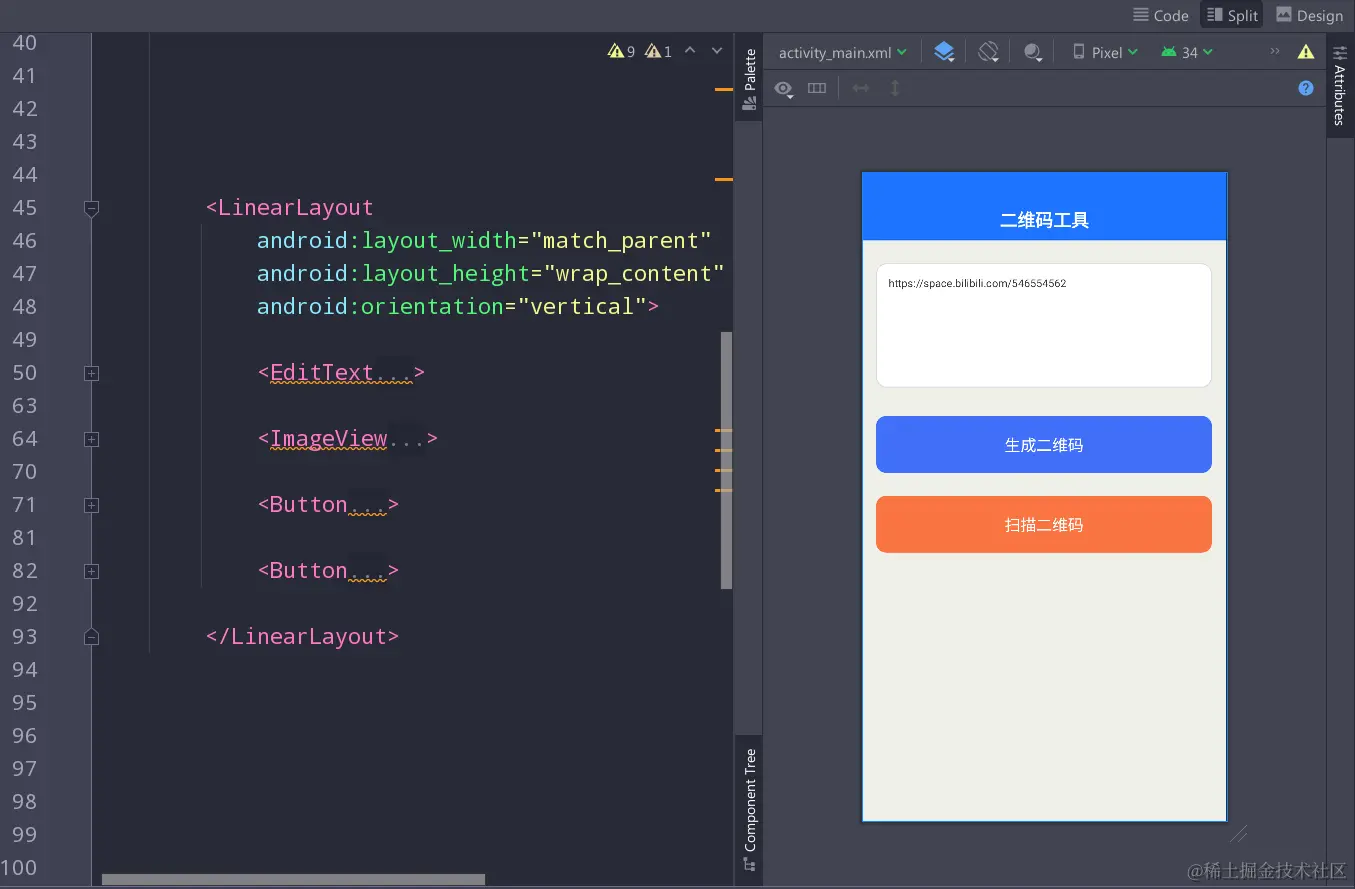Click the "match_parent" value
The width and height of the screenshot is (1355, 889).
[621, 240]
